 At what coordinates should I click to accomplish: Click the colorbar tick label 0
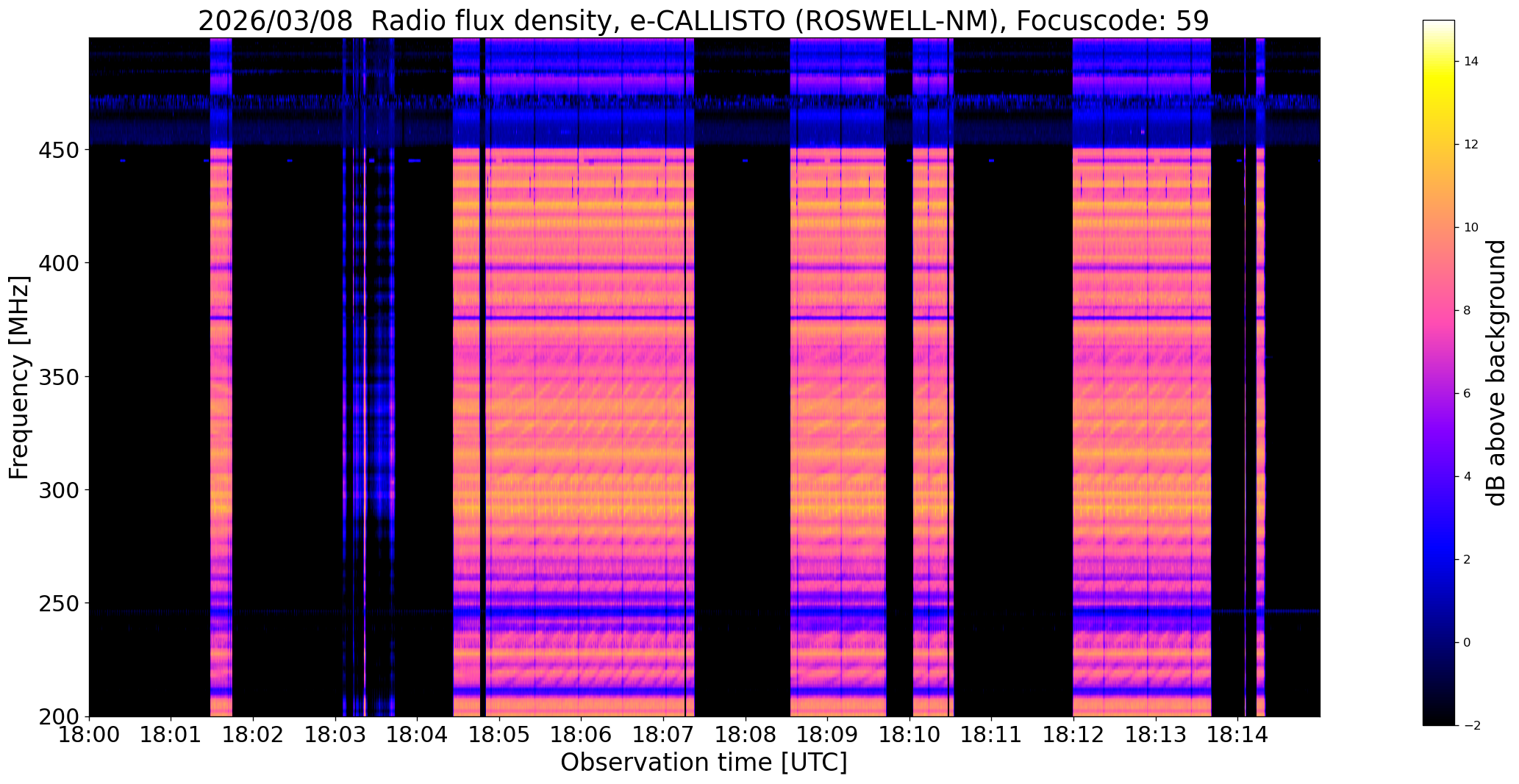point(1468,643)
